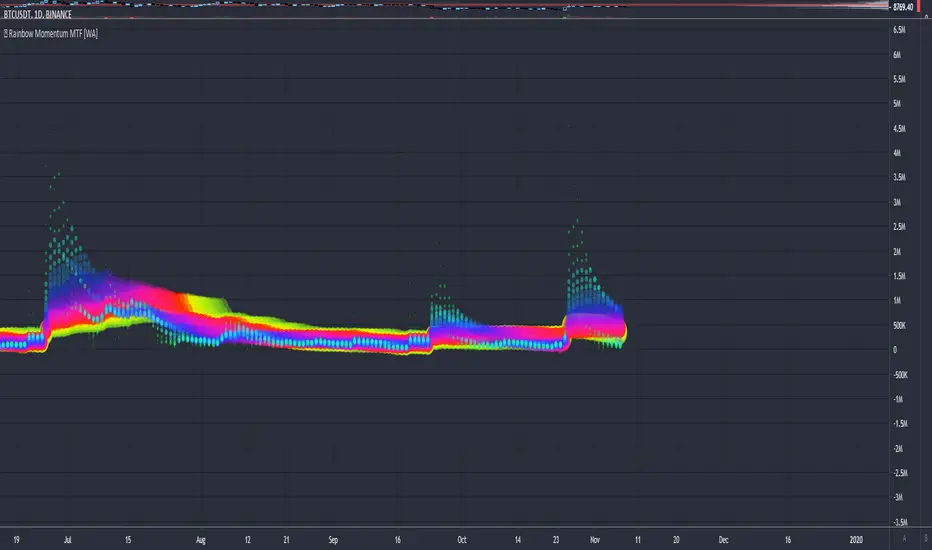Click the Nov label on the date axis

click(595, 540)
